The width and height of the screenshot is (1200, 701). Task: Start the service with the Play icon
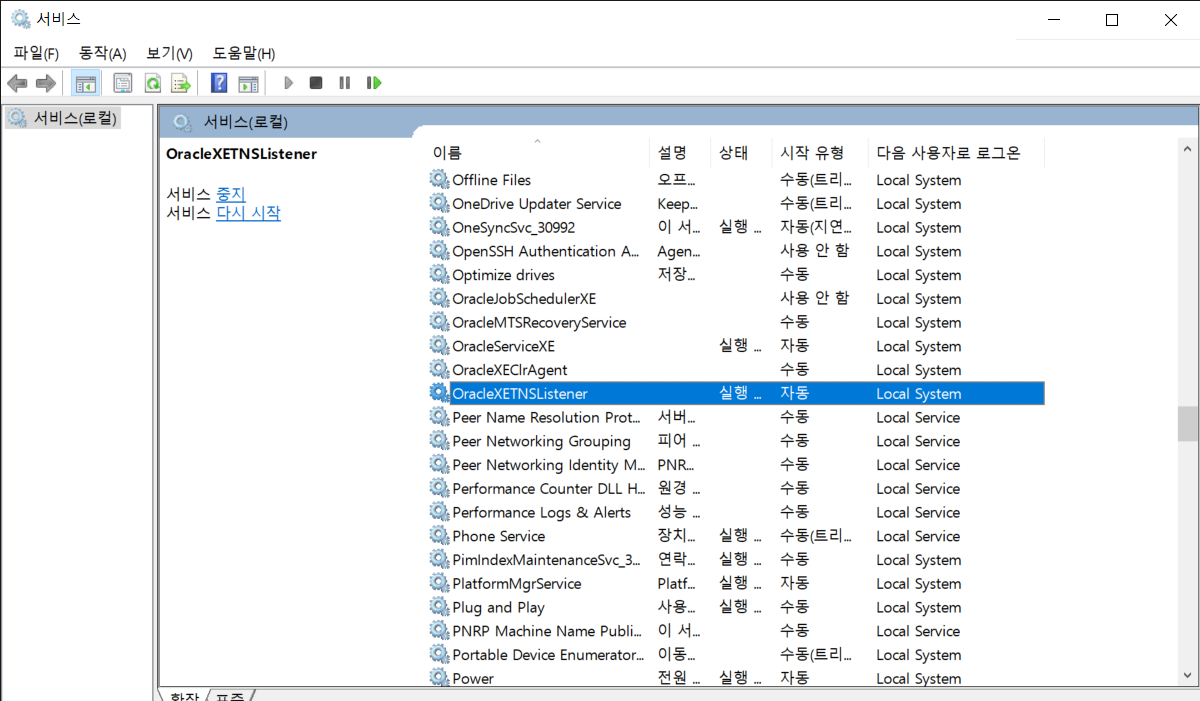pos(288,83)
